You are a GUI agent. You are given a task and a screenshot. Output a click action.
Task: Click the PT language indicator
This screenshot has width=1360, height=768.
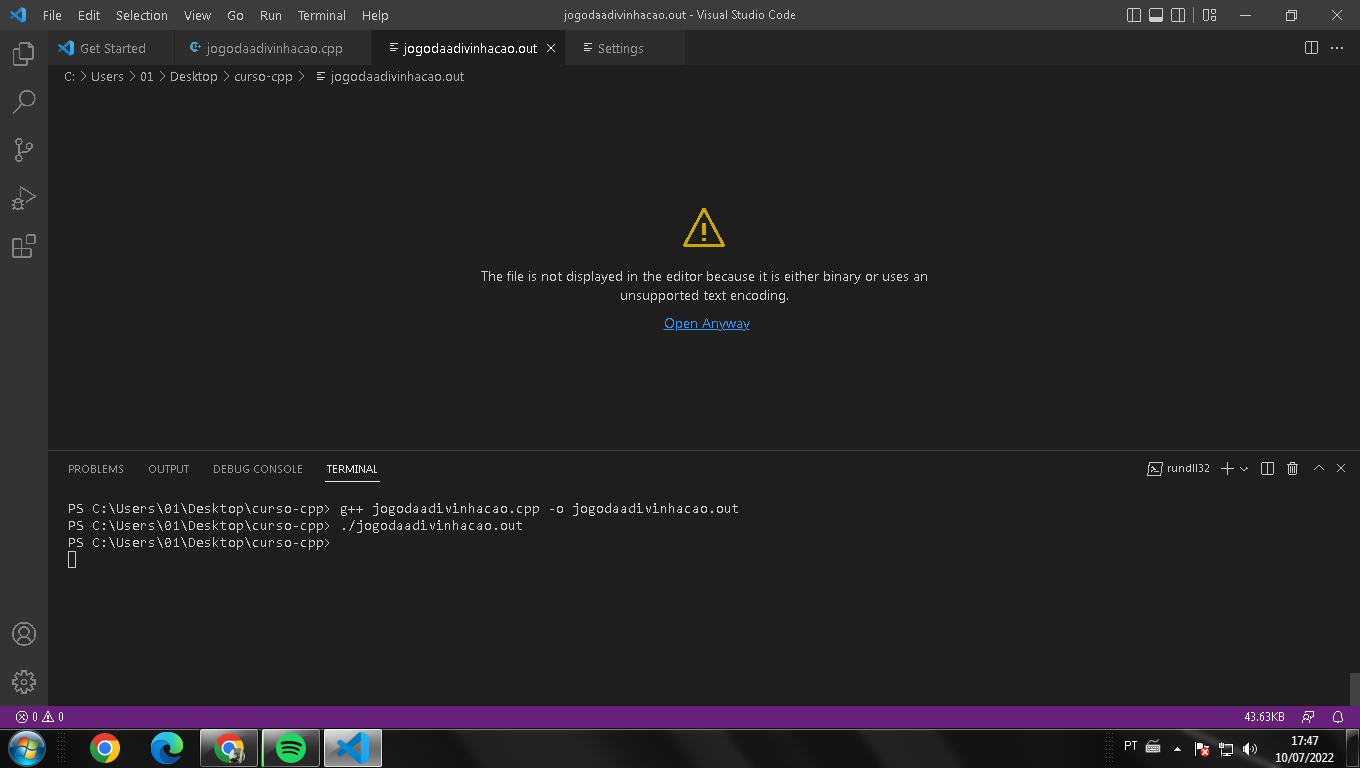coord(1131,746)
